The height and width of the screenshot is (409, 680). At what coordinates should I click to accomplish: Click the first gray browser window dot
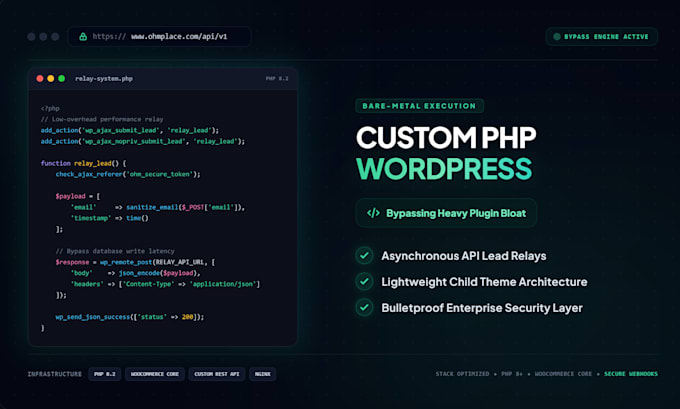(31, 36)
